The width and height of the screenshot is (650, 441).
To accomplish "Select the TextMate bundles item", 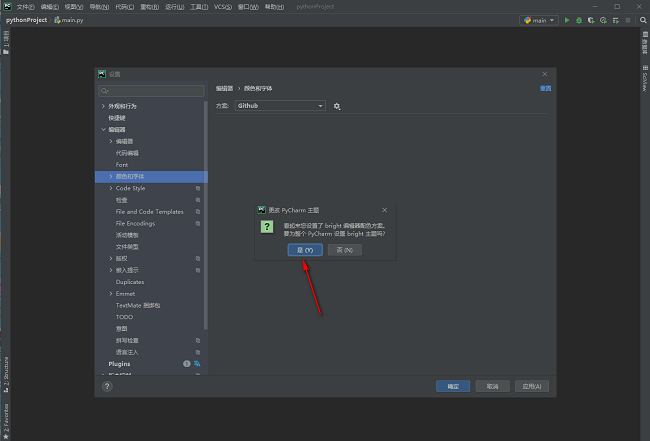I will [138, 305].
